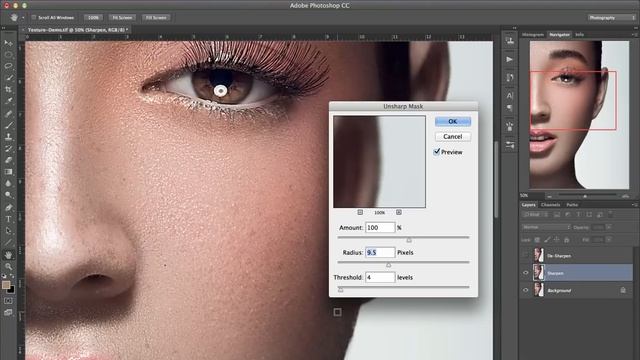Screen dimensions: 640x360
Task: Toggle lock position
Action: click(557, 240)
